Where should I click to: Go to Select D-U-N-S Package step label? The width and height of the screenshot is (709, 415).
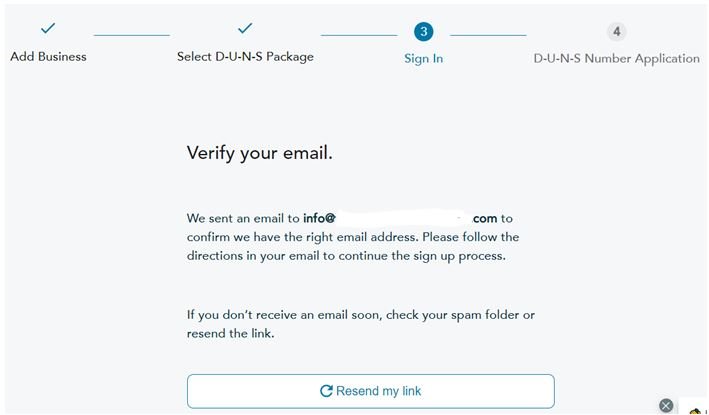pyautogui.click(x=245, y=57)
